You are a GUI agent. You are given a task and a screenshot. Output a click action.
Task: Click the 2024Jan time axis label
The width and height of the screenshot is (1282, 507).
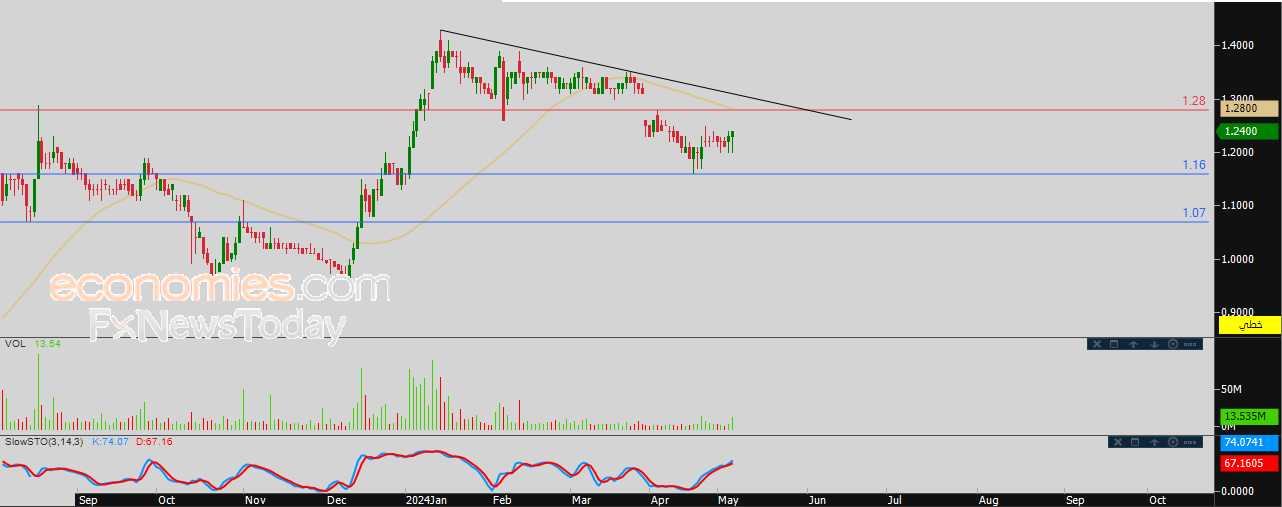(427, 499)
